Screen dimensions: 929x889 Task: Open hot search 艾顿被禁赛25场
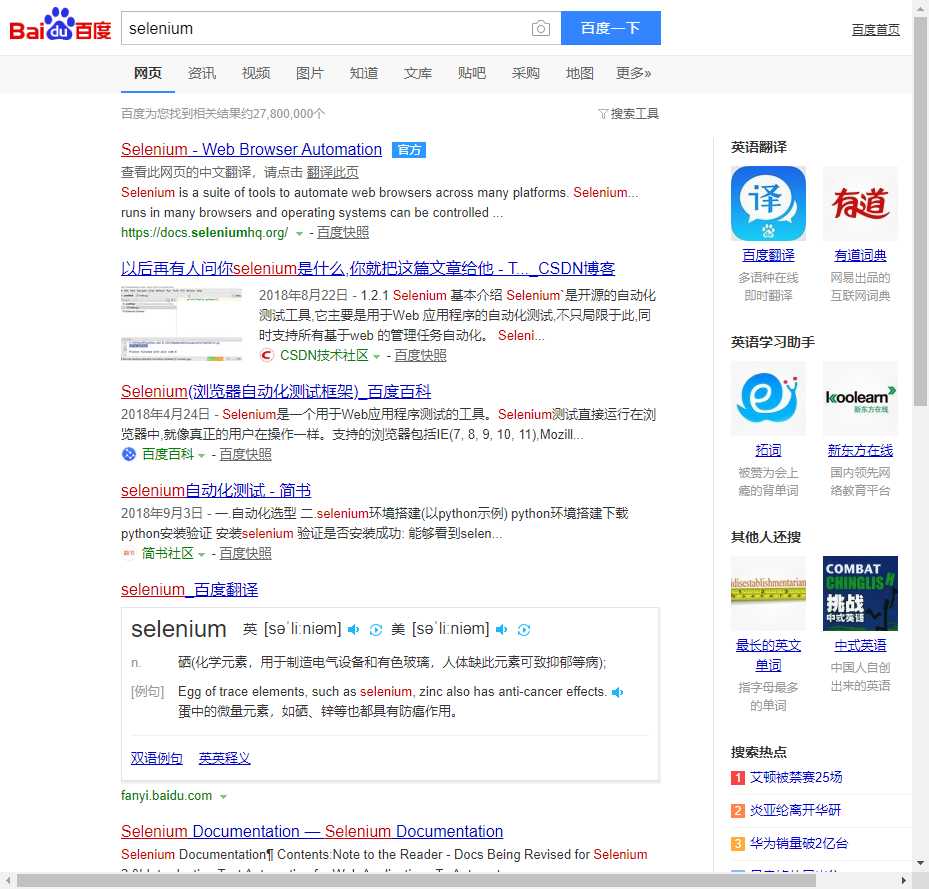click(796, 777)
